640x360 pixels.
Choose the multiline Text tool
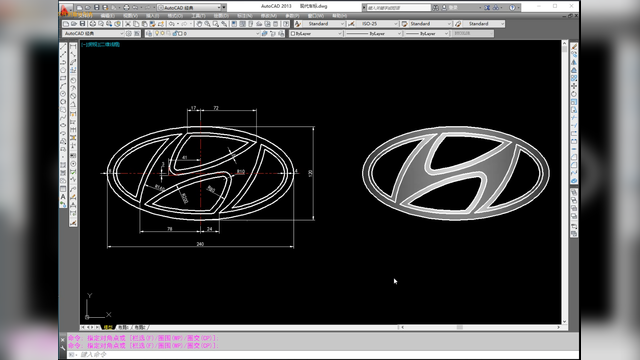63,197
